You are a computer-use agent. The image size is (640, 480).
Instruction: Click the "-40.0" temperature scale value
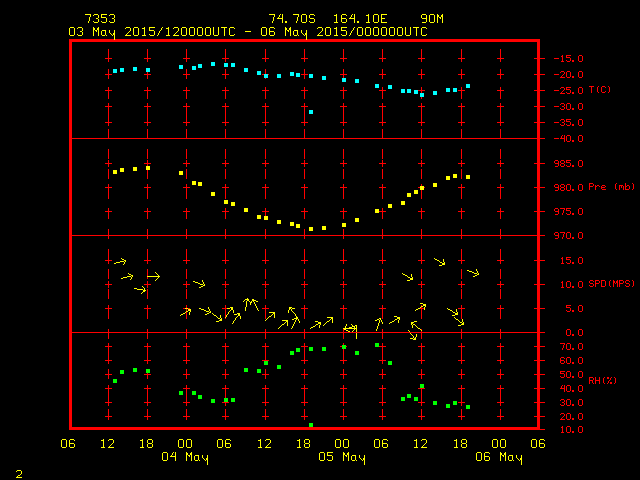(x=569, y=139)
